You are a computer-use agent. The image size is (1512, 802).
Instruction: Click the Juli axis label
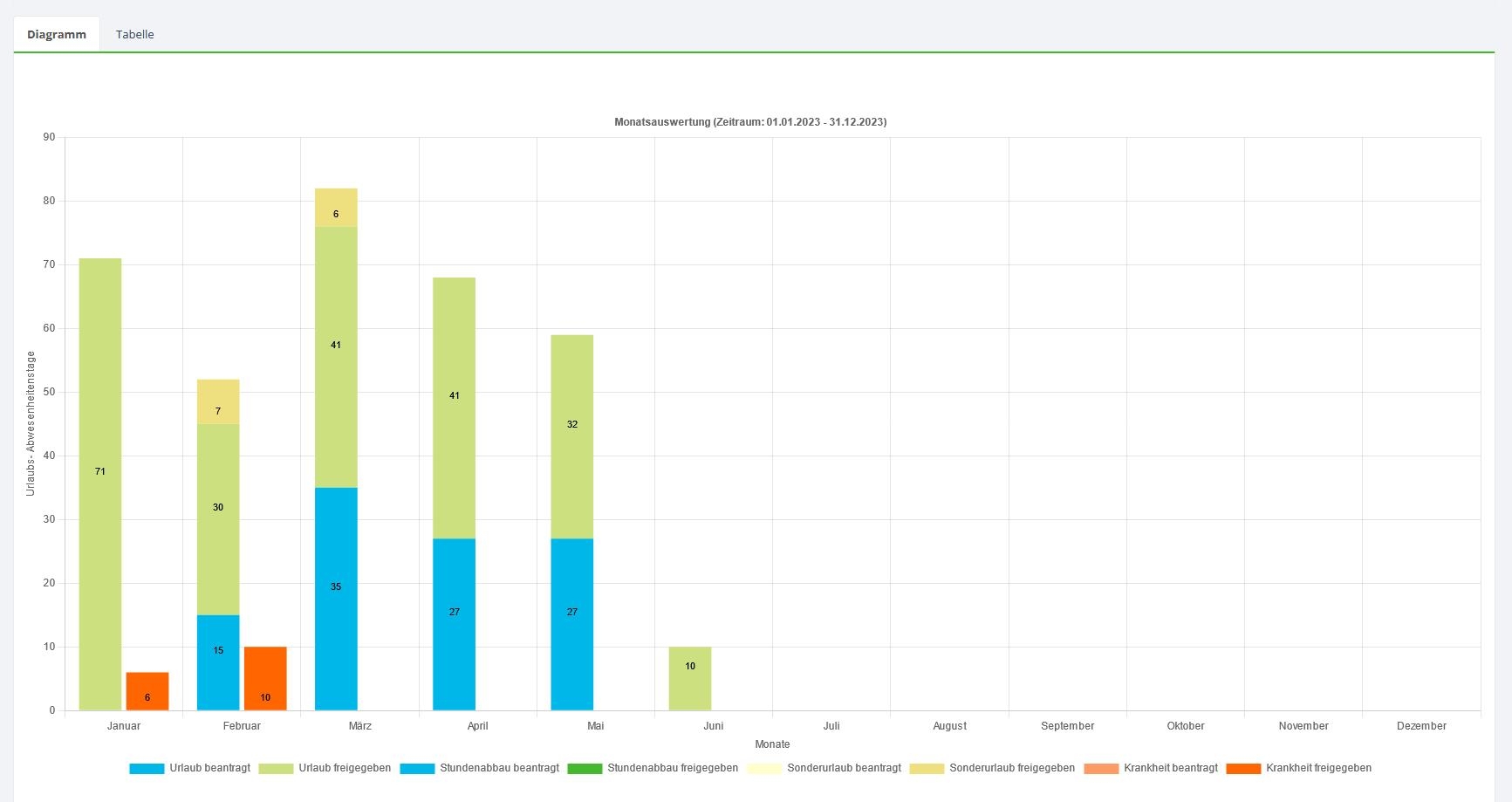pos(831,726)
